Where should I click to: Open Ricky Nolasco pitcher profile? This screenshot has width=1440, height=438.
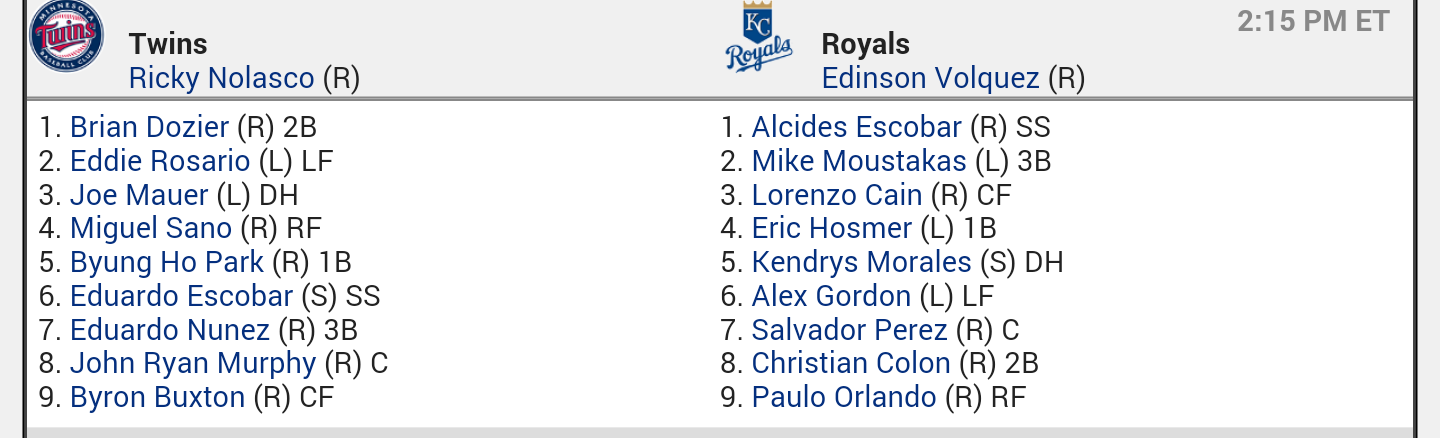pyautogui.click(x=221, y=78)
